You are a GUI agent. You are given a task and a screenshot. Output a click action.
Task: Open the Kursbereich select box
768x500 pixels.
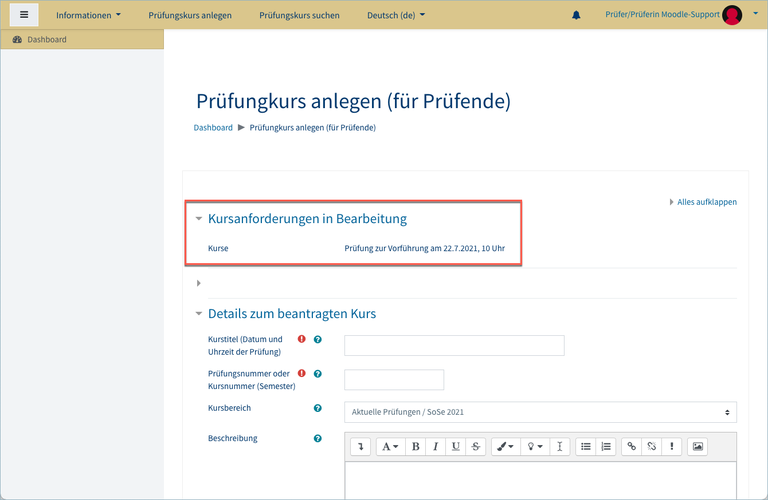540,412
